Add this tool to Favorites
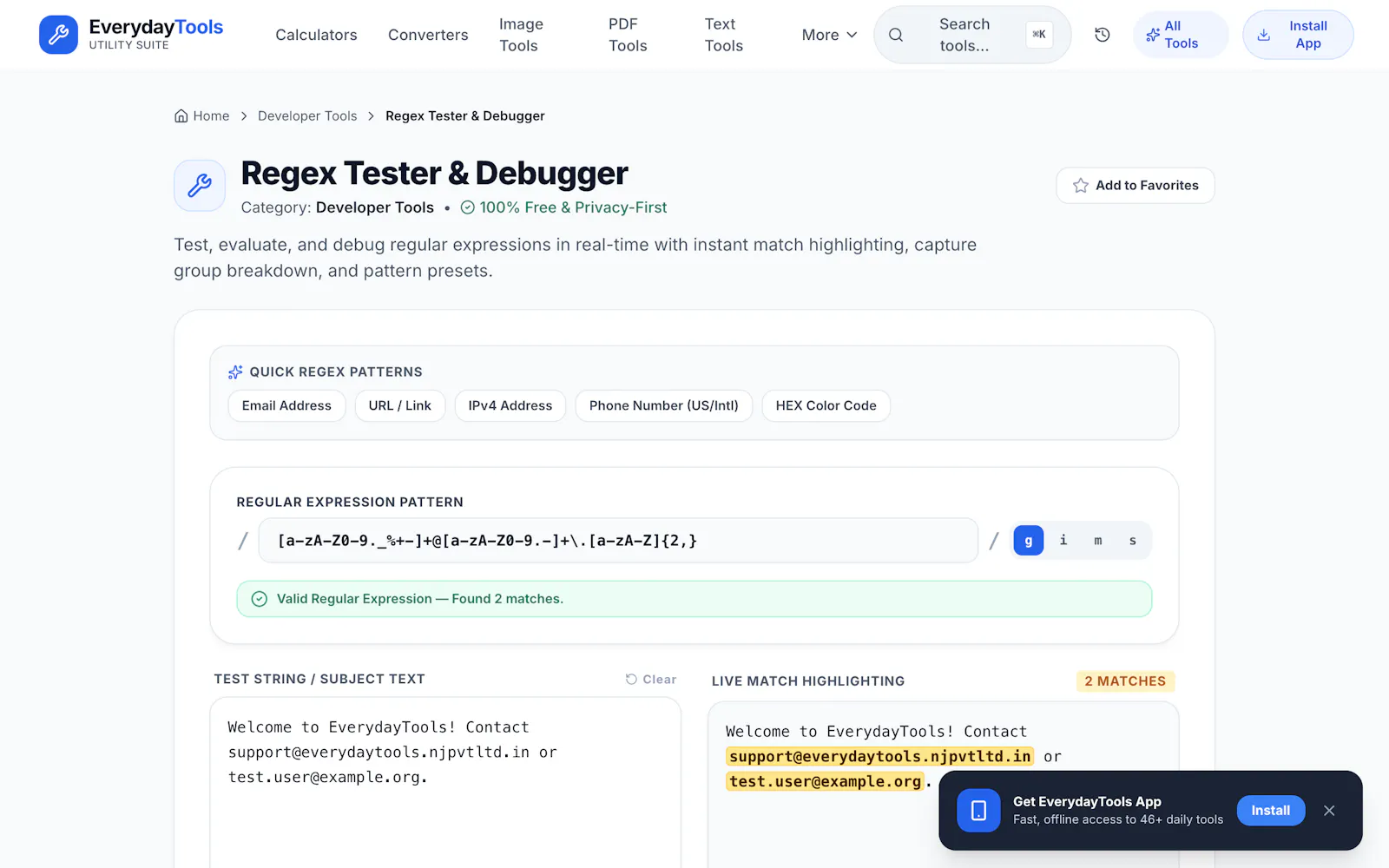1389x868 pixels. pyautogui.click(x=1136, y=186)
